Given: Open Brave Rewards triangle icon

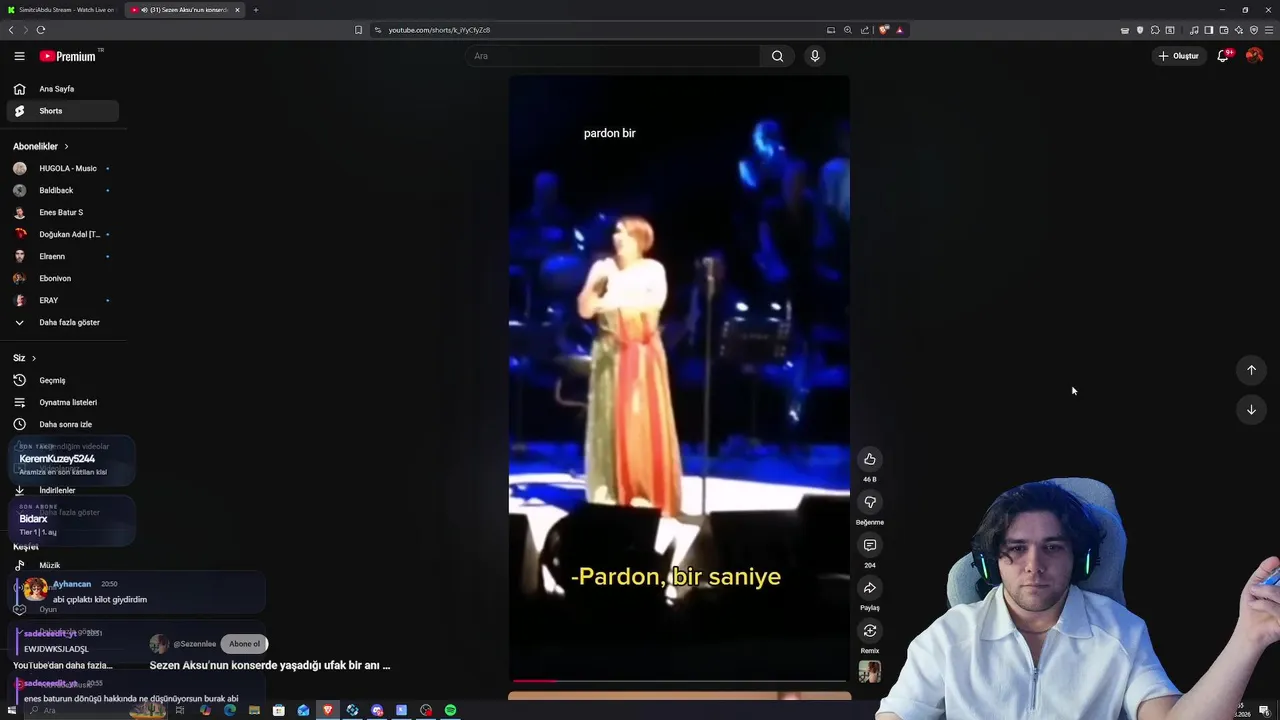Looking at the screenshot, I should point(899,30).
